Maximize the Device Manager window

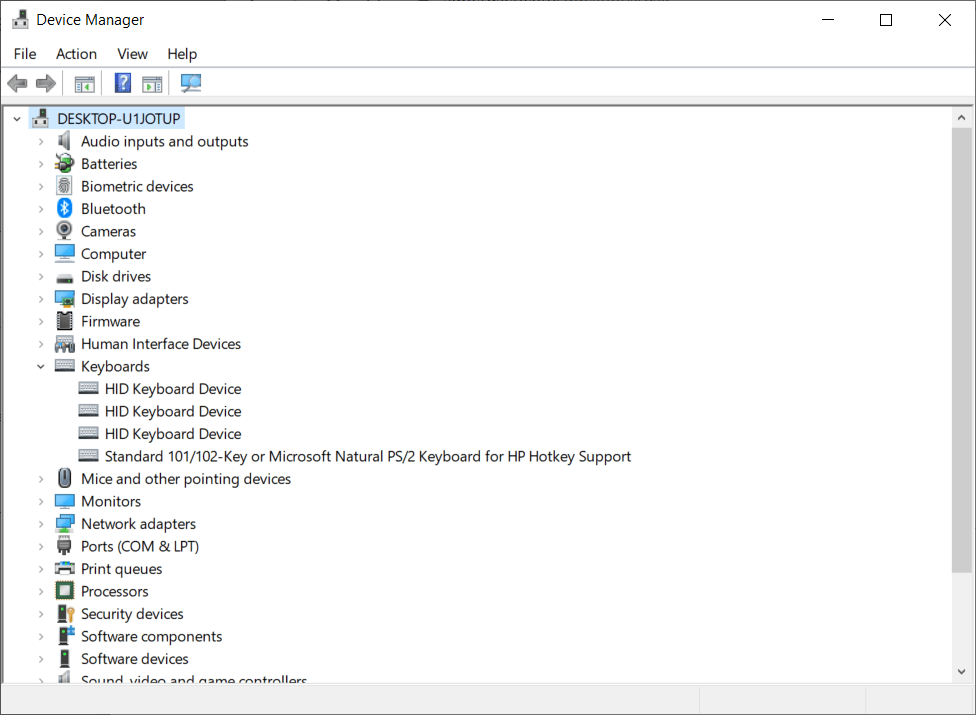[886, 20]
